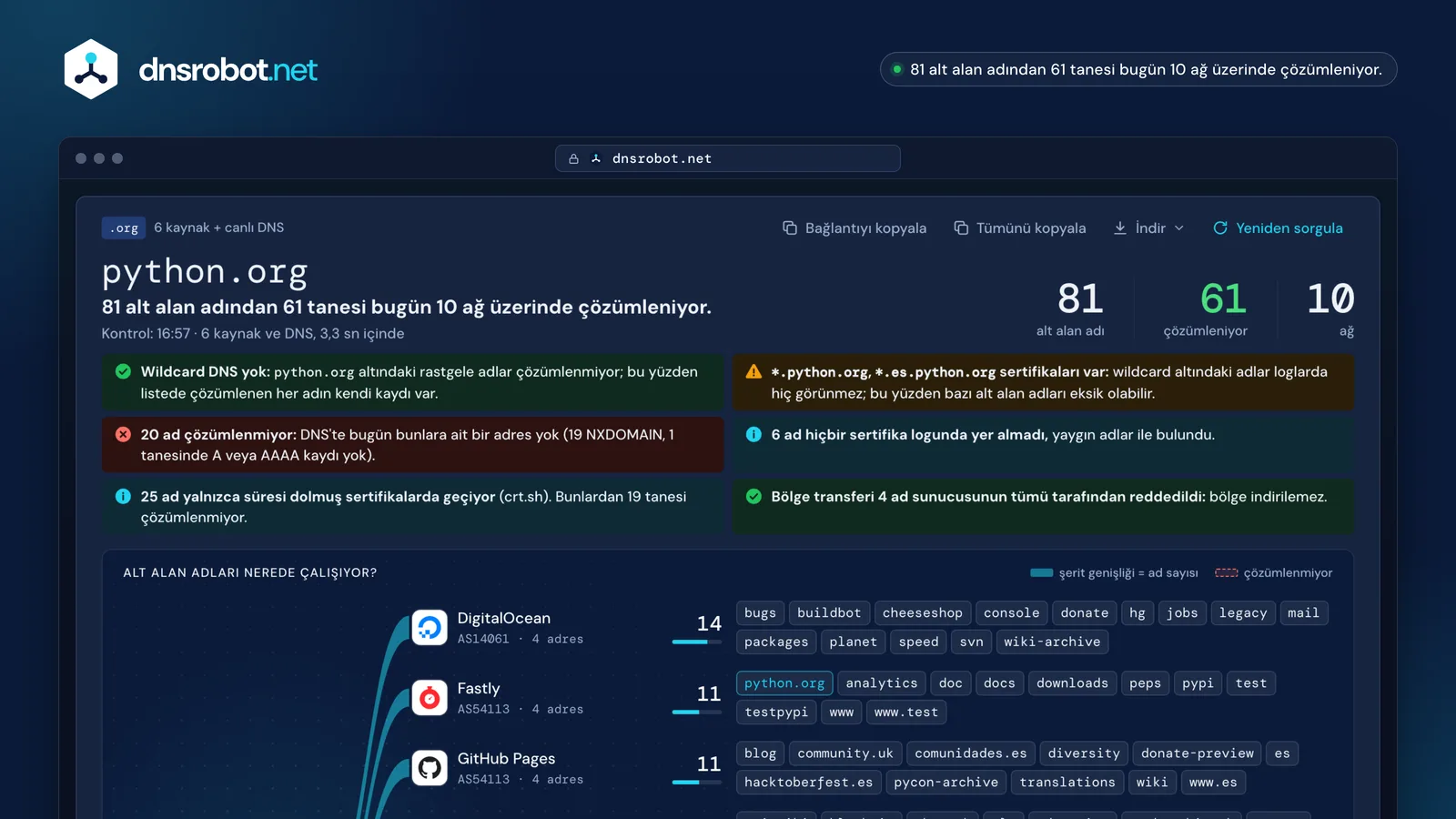
Task: Click green check icon on Bölge transferi notice
Action: [x=753, y=496]
